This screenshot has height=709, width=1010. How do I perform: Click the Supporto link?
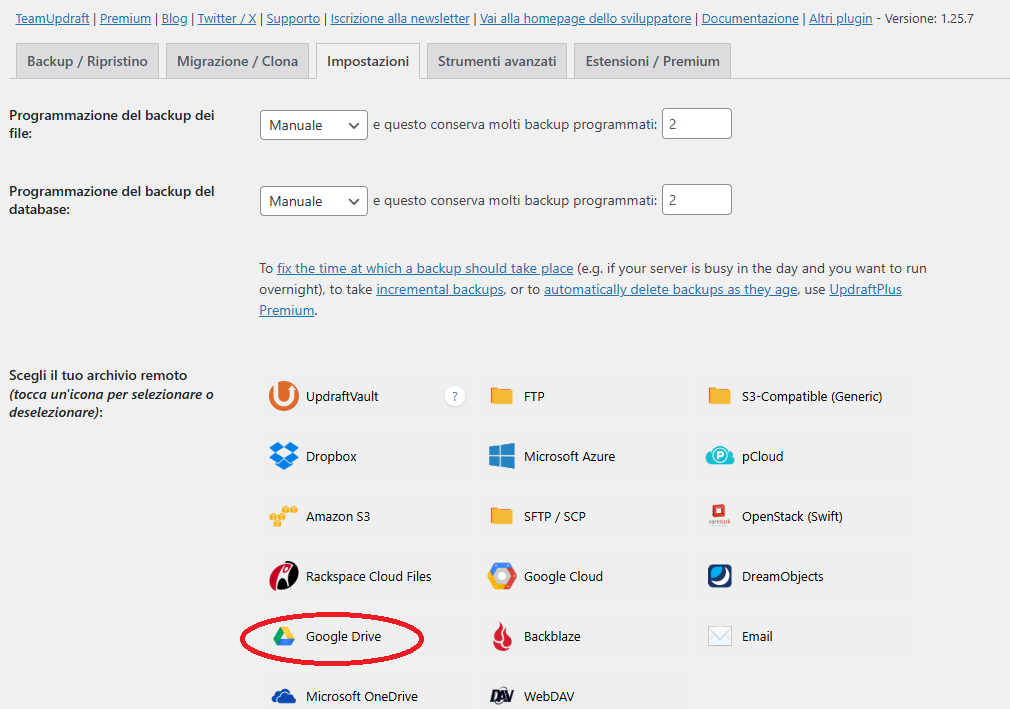[x=293, y=19]
